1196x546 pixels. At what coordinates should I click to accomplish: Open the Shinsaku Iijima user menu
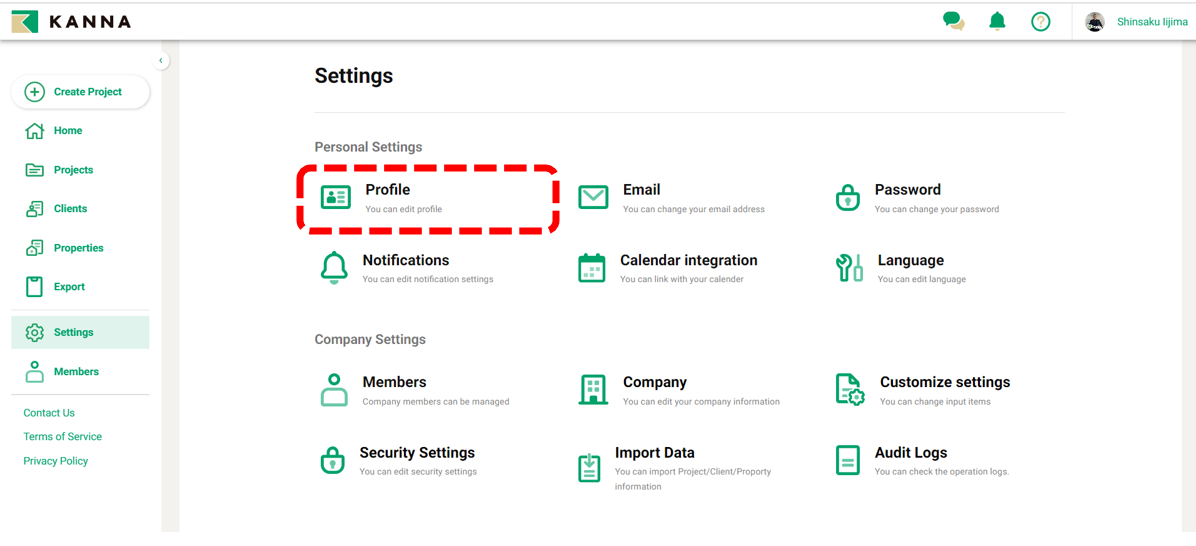1138,22
